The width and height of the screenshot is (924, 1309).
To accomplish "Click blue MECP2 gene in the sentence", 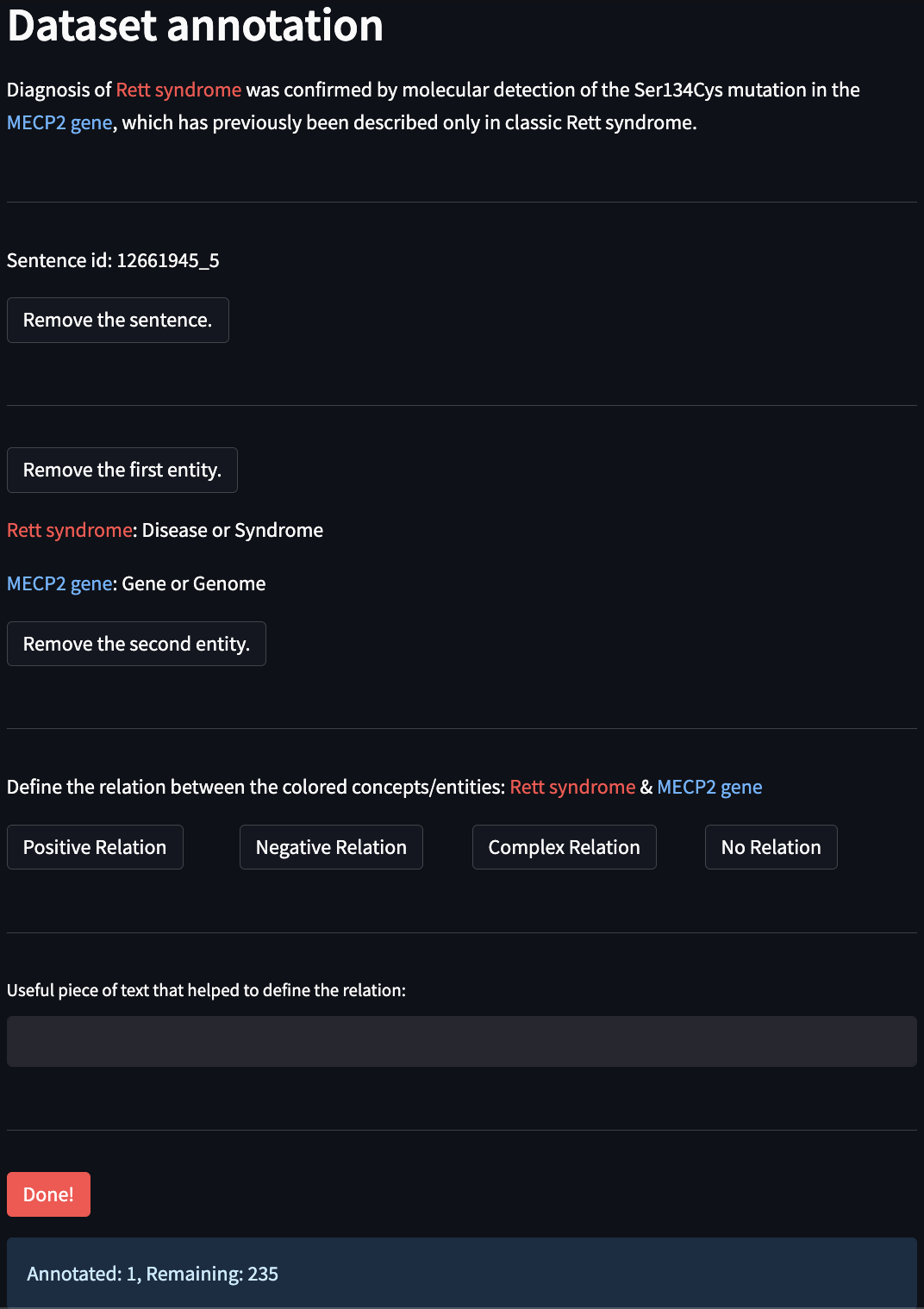I will click(x=59, y=122).
